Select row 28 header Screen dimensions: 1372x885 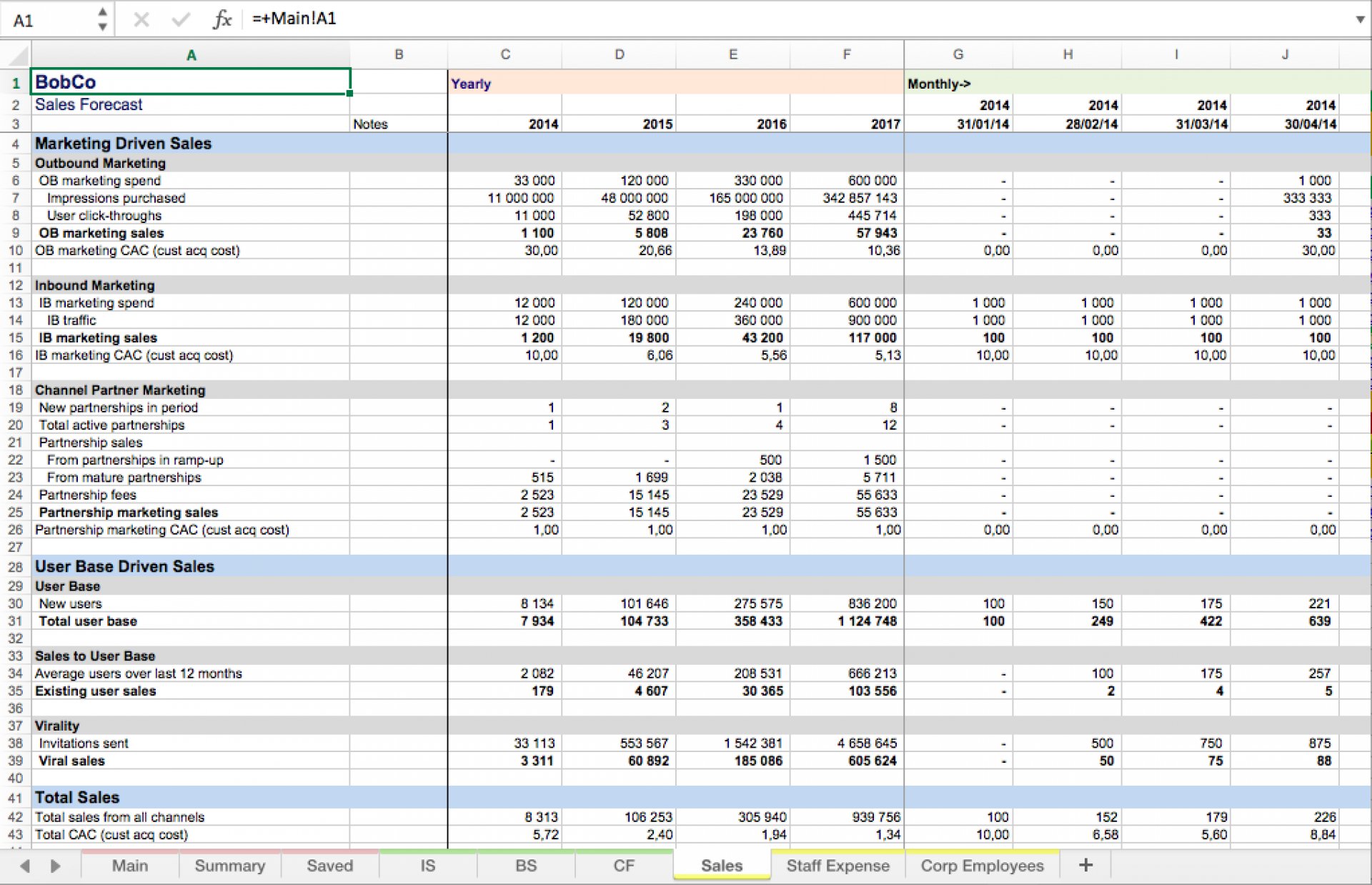click(x=15, y=567)
